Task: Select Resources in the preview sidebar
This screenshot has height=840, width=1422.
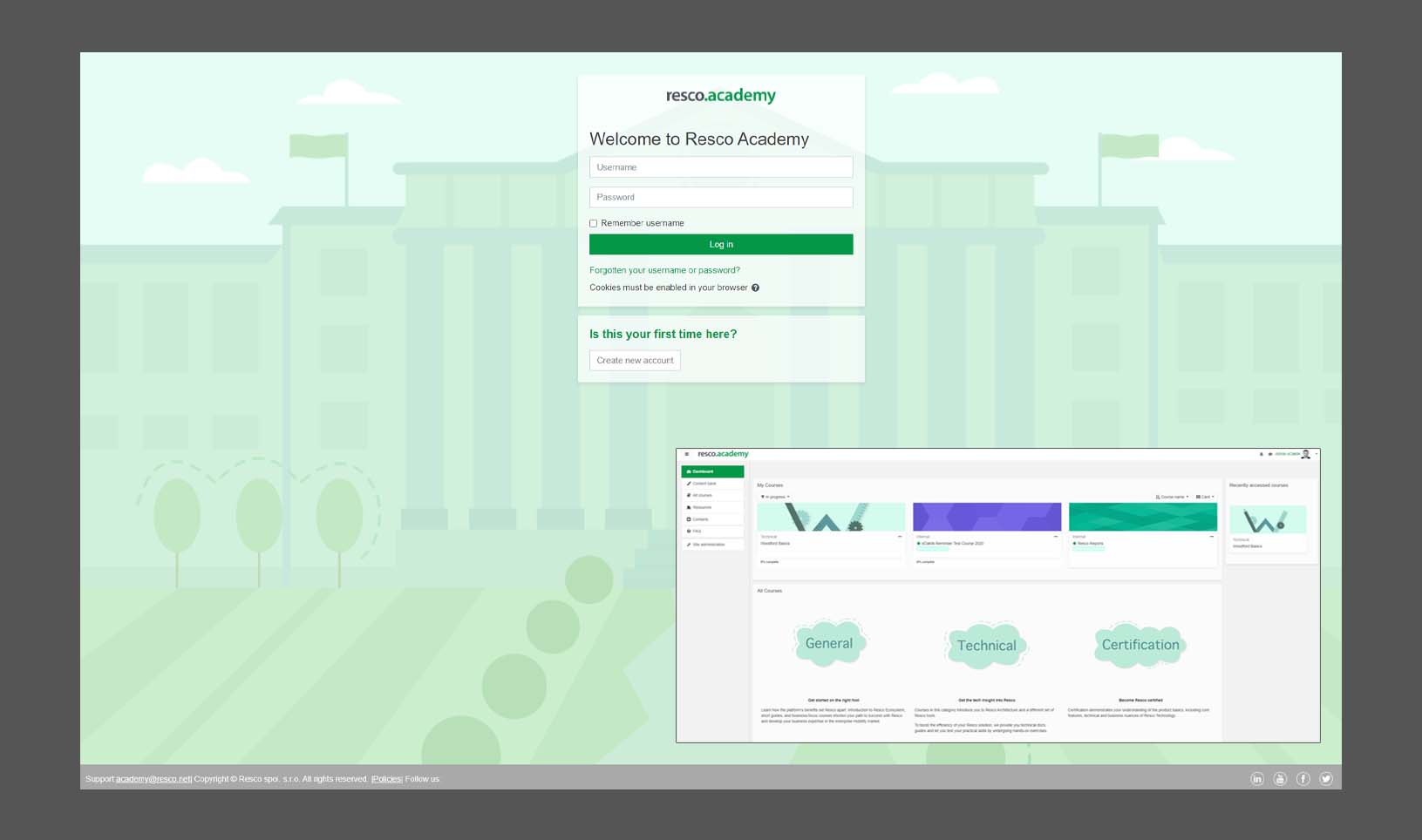Action: point(712,507)
